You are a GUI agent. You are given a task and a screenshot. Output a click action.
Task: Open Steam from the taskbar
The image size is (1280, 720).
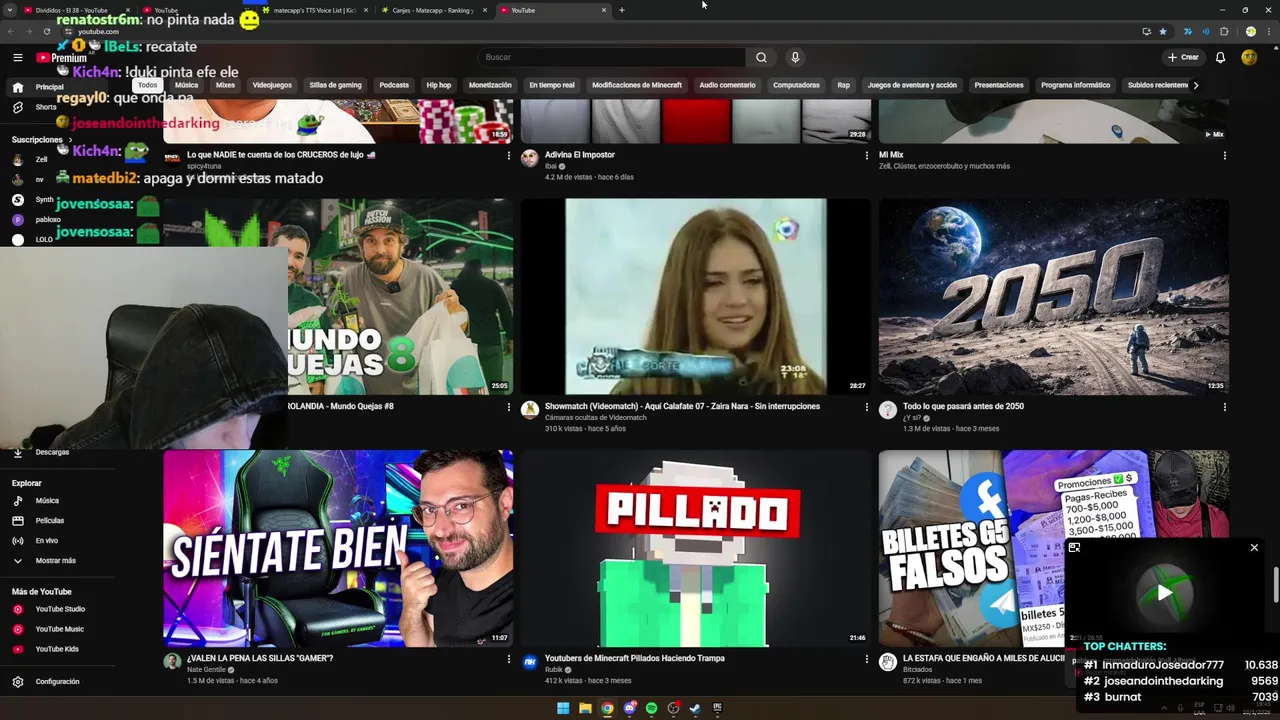tap(695, 708)
